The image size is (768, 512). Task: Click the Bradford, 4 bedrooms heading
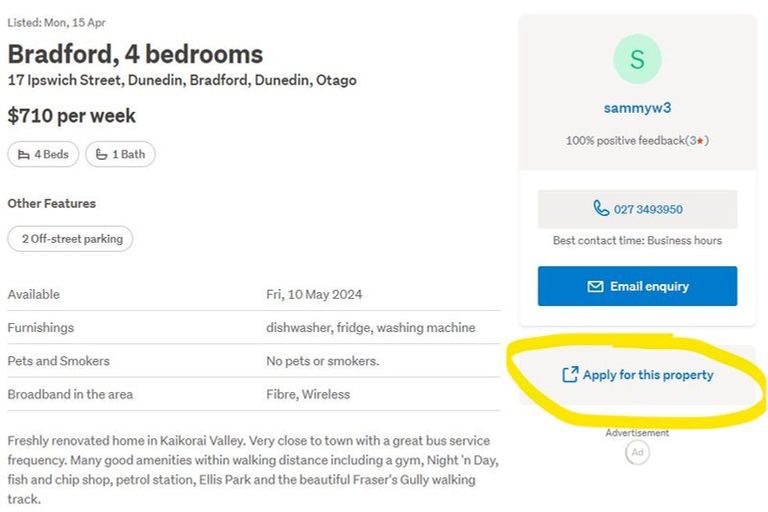click(x=135, y=54)
